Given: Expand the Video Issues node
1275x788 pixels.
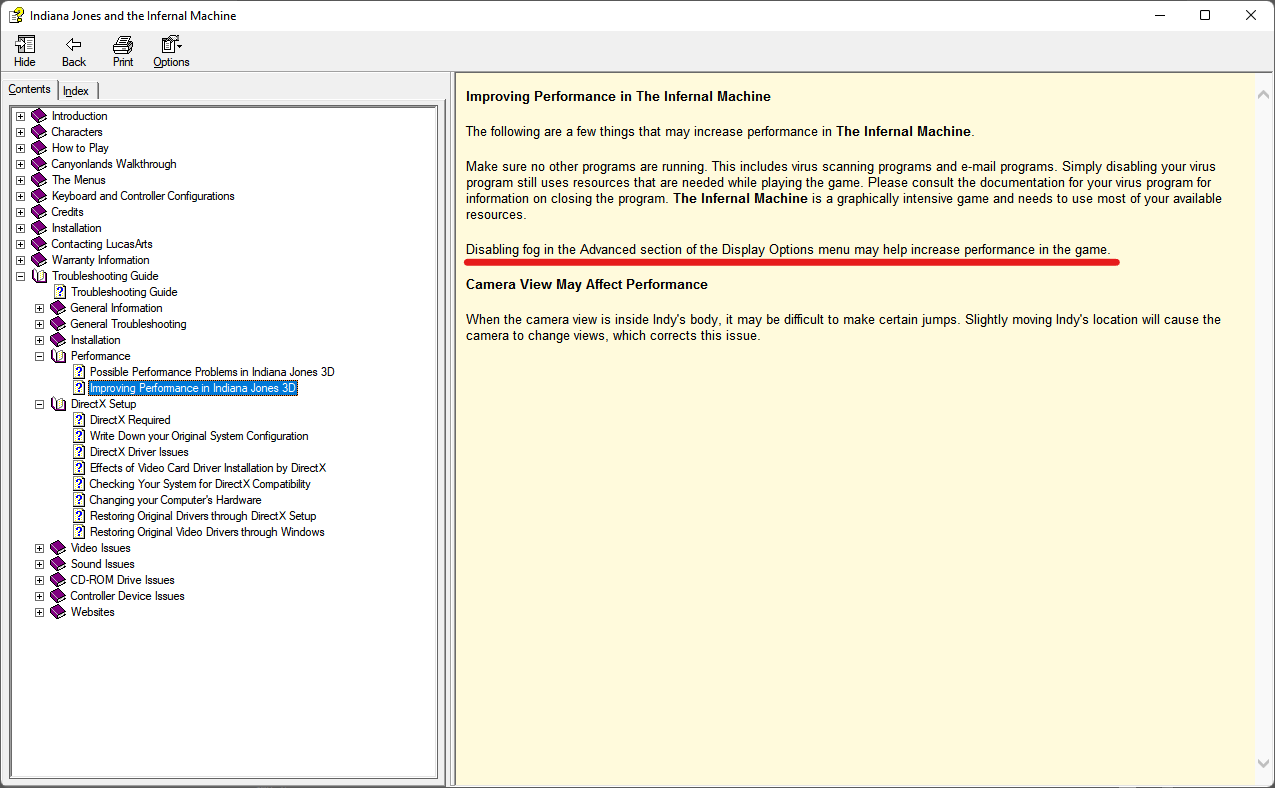Looking at the screenshot, I should point(40,548).
